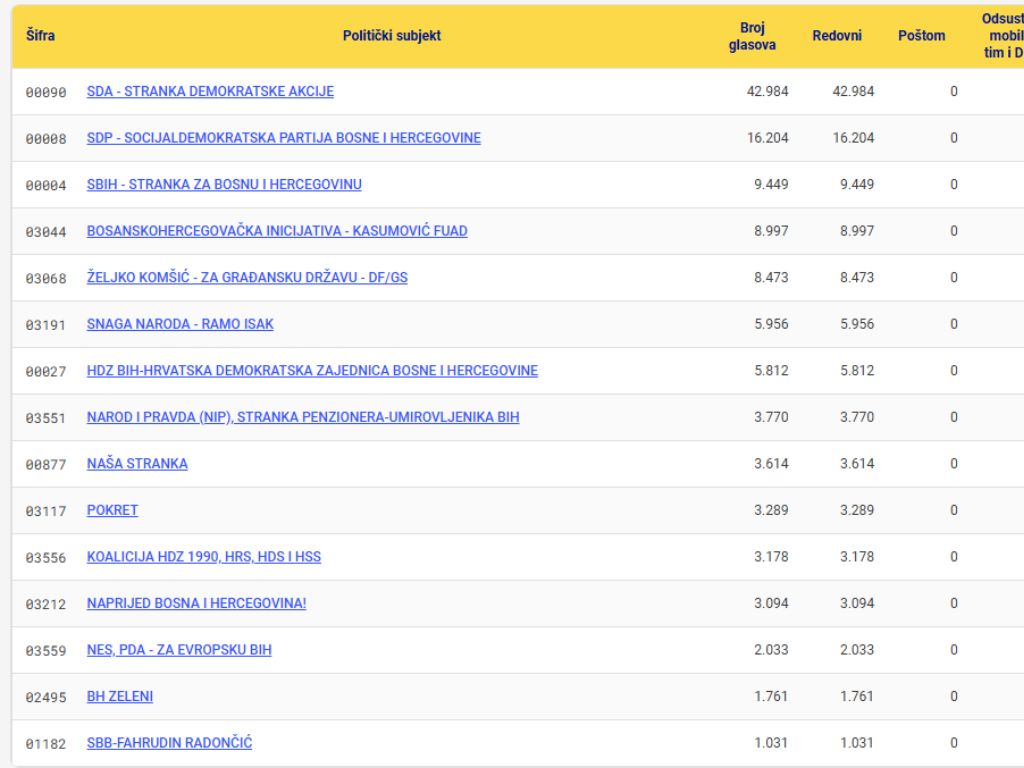Image resolution: width=1024 pixels, height=768 pixels.
Task: Open SDP - Socijaldemokratska Partija BiH link
Action: tap(283, 138)
